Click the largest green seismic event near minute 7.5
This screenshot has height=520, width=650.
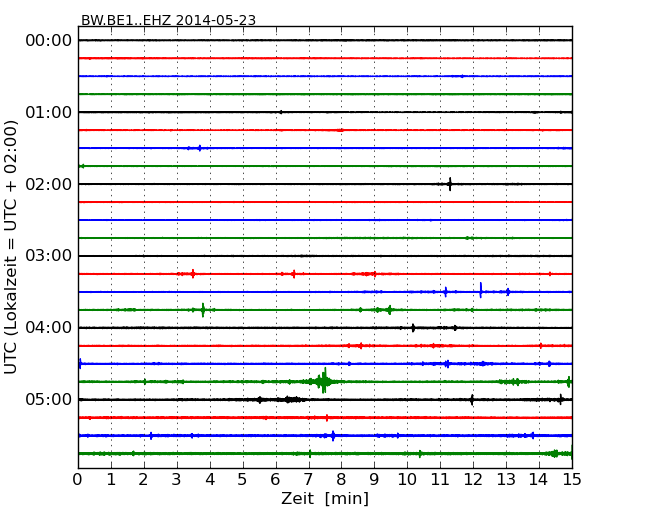324,381
